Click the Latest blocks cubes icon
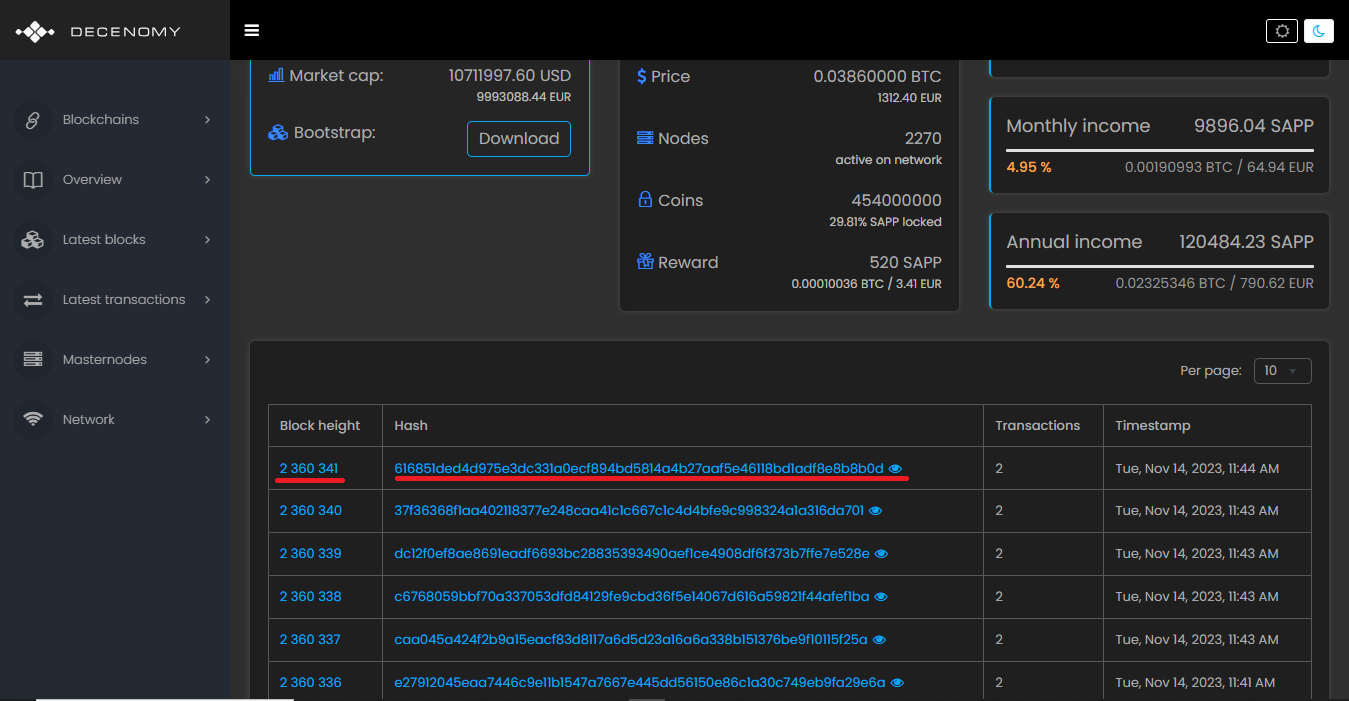 point(33,240)
